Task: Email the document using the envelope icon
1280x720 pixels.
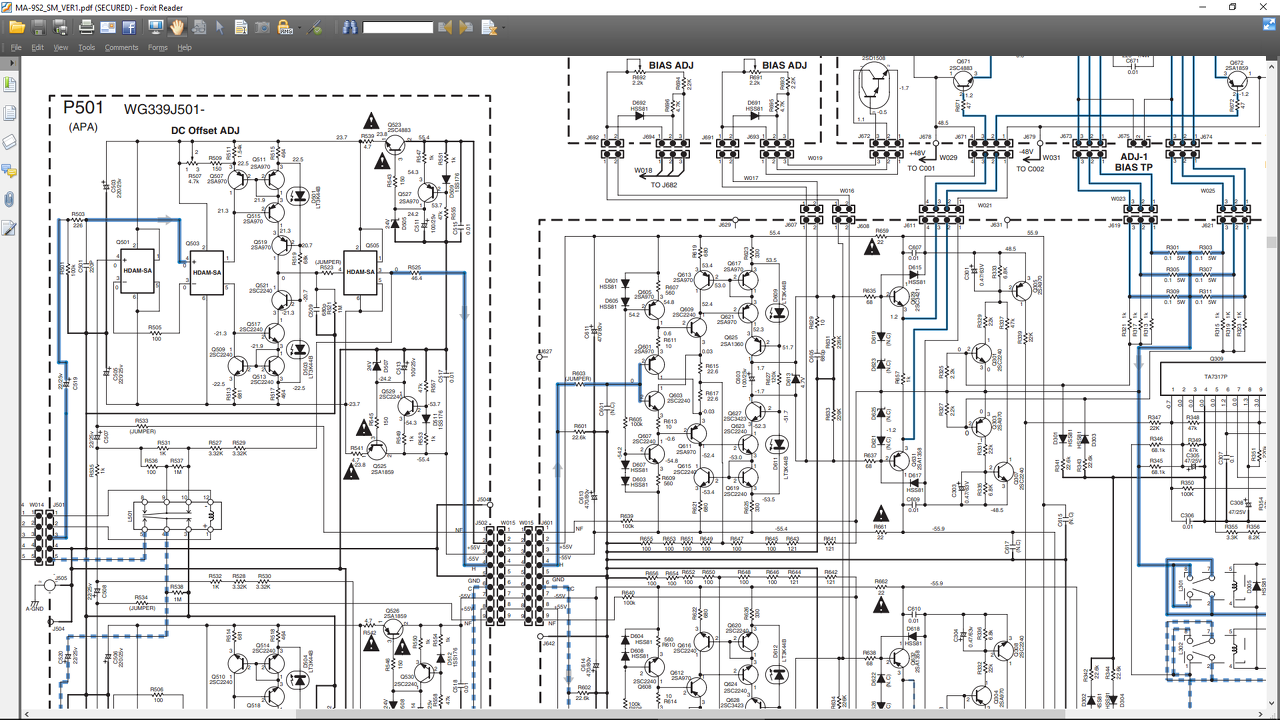Action: coord(107,27)
